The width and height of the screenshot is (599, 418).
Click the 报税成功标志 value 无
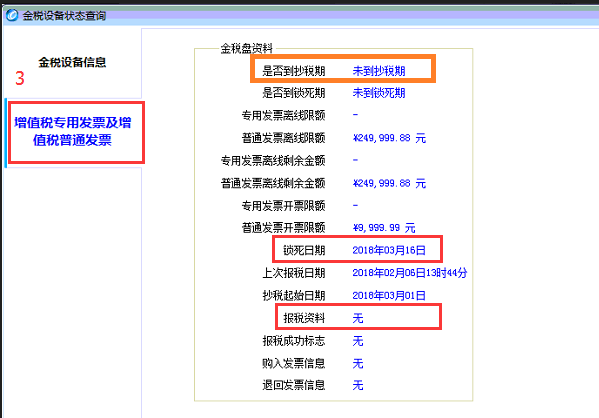point(358,340)
